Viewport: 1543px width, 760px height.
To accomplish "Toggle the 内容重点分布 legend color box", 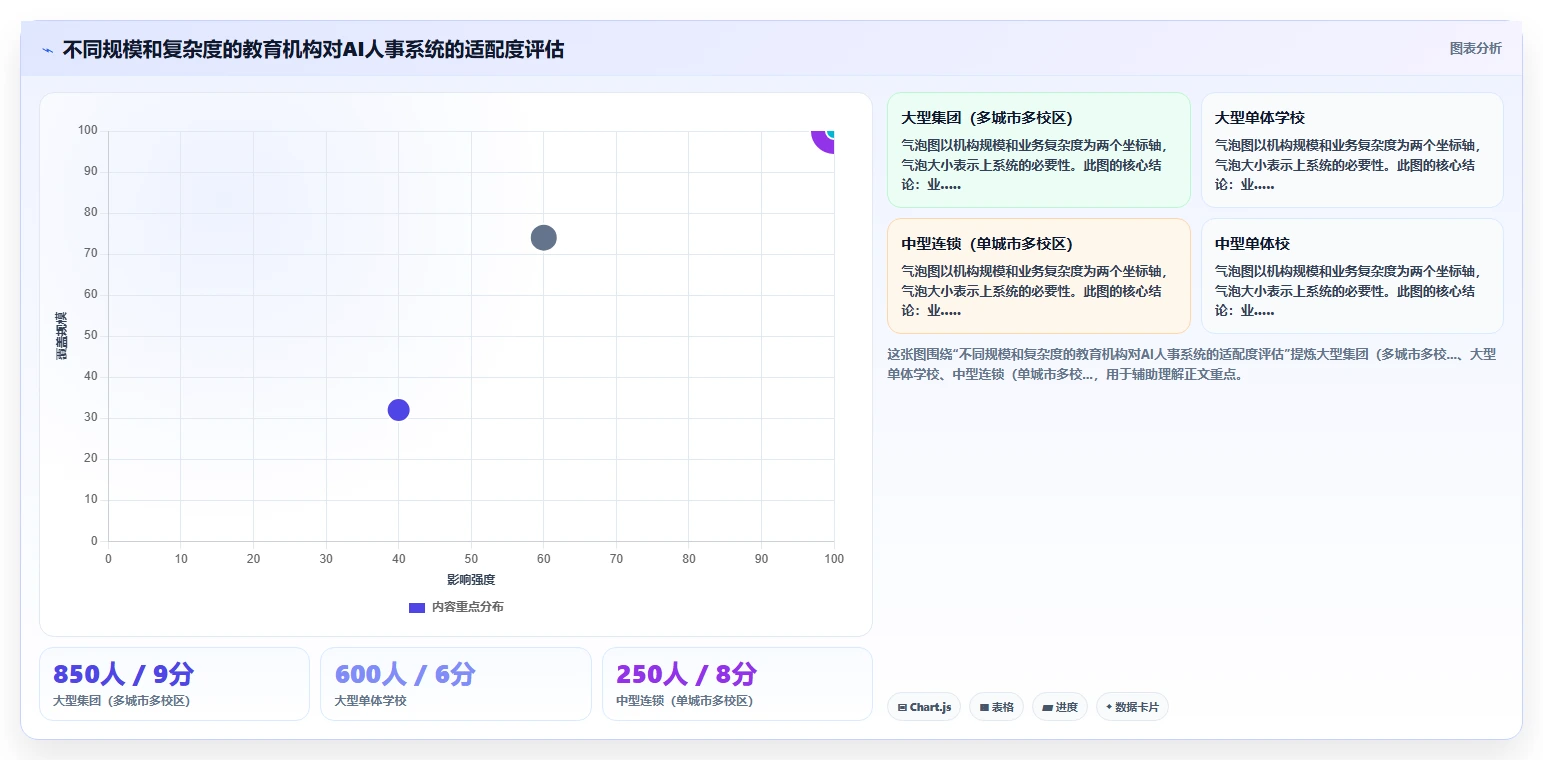I will 417,607.
